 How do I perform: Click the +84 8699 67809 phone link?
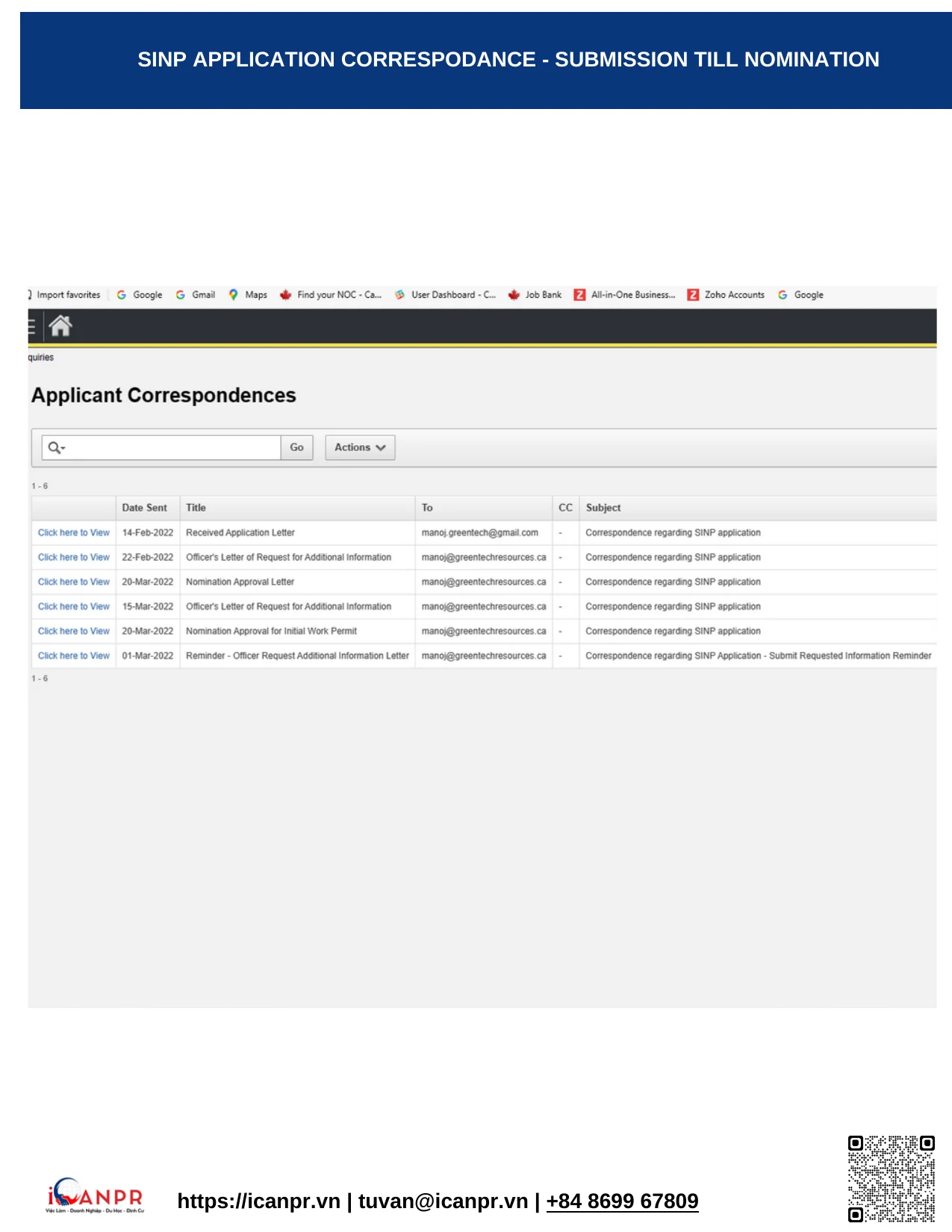[x=622, y=1201]
